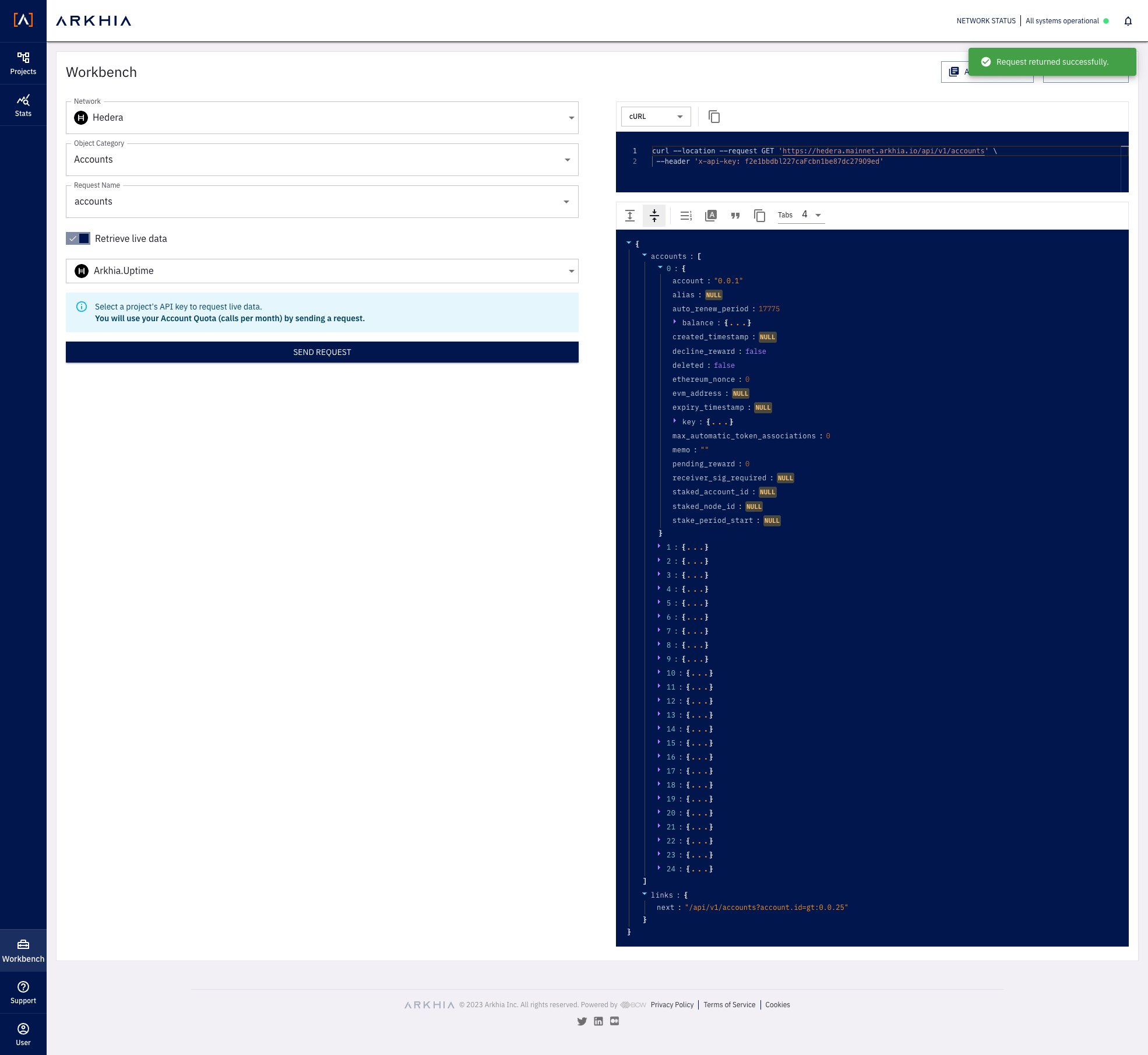Copy the JSON response output

click(x=759, y=216)
